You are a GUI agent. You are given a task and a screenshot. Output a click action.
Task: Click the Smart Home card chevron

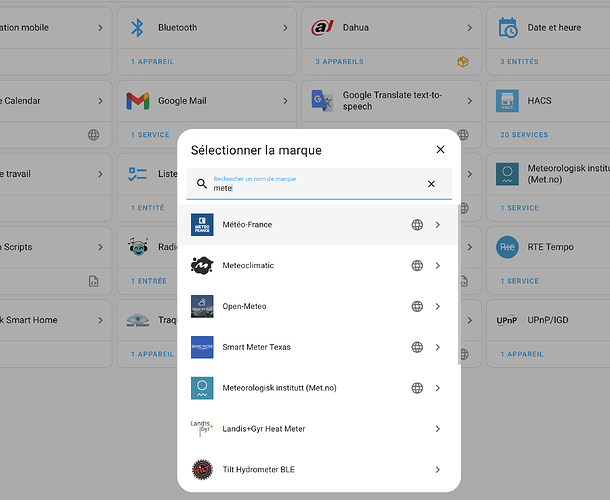(100, 320)
